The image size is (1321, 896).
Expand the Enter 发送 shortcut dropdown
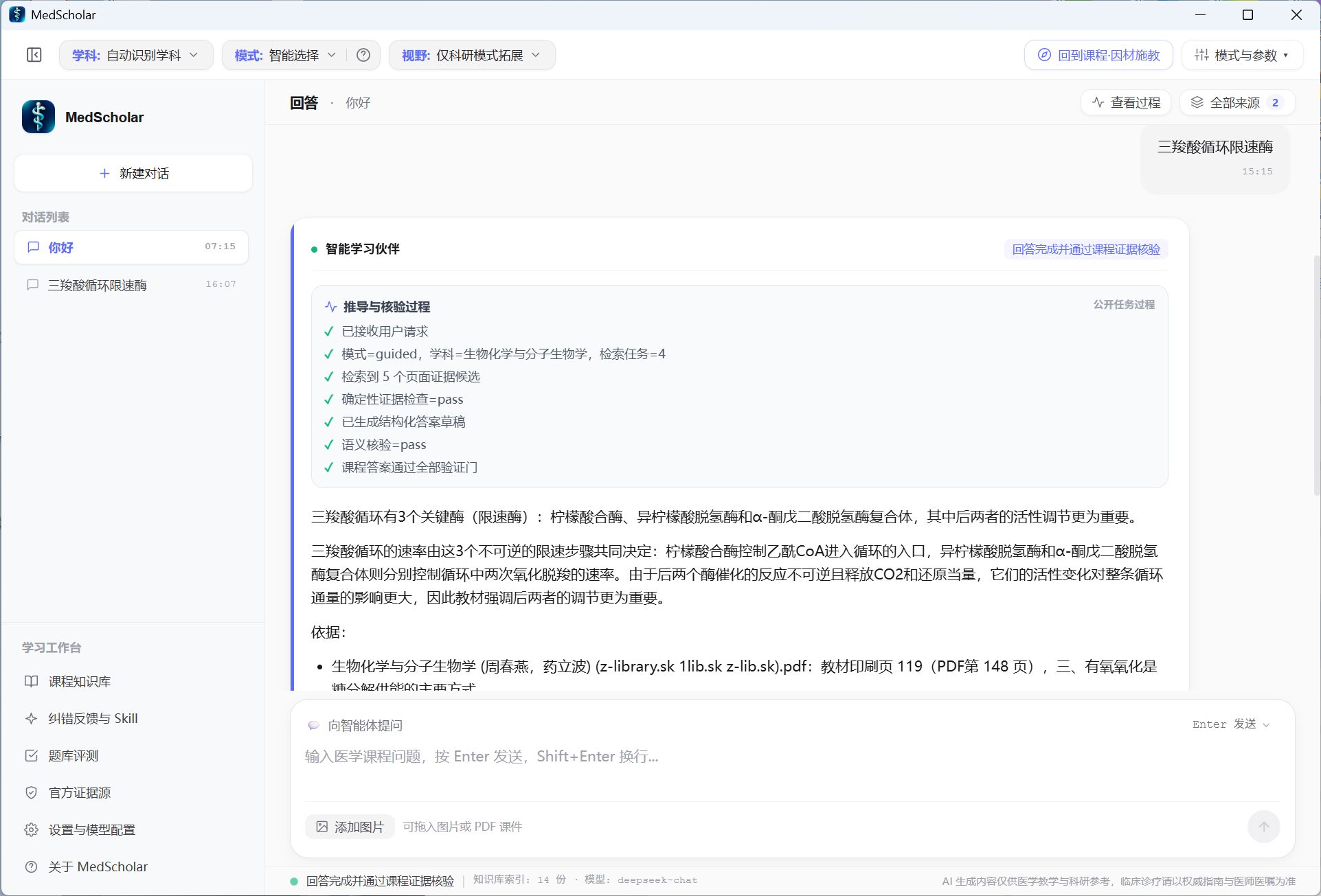click(x=1231, y=724)
